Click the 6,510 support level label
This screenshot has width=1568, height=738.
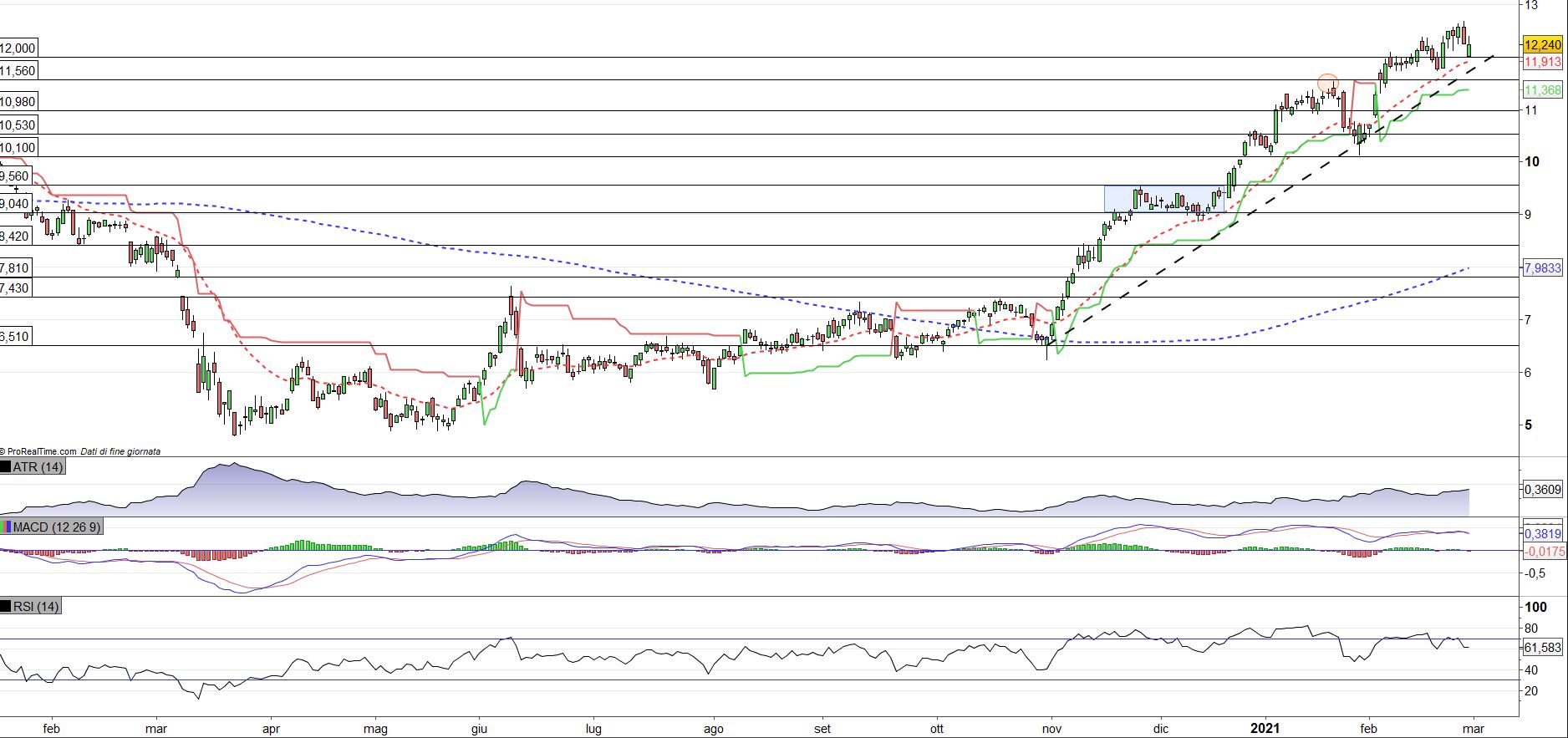point(16,337)
